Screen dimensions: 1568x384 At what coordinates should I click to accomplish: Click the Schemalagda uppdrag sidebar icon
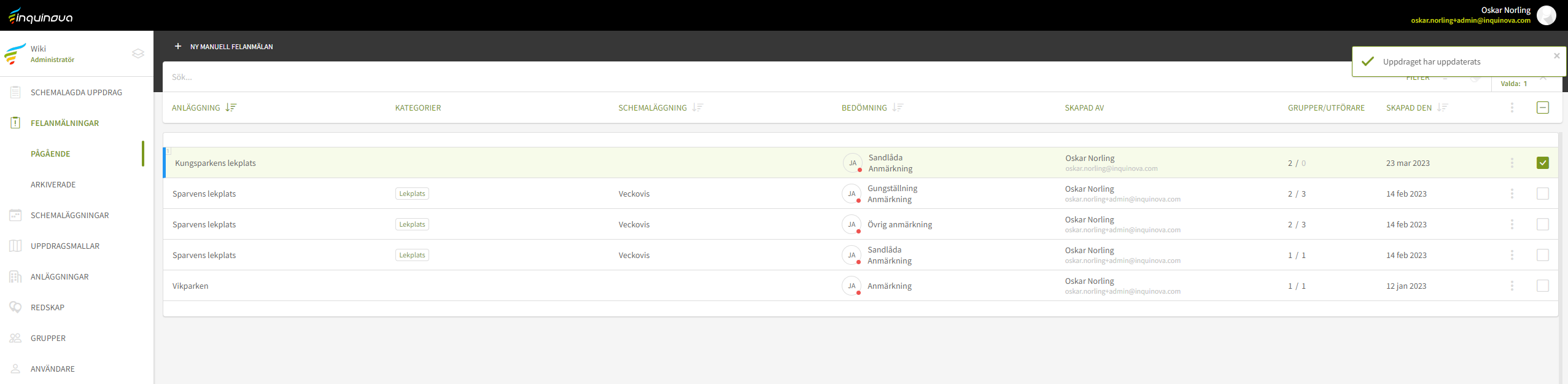pos(15,92)
